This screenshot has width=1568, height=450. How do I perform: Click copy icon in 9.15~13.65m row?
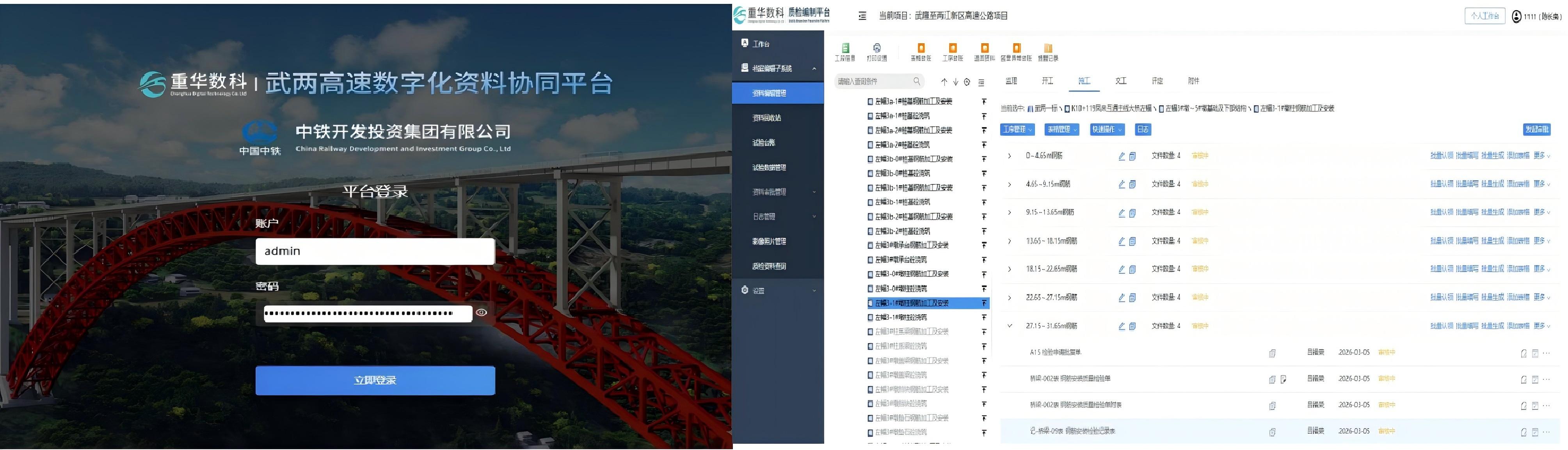(x=1132, y=213)
